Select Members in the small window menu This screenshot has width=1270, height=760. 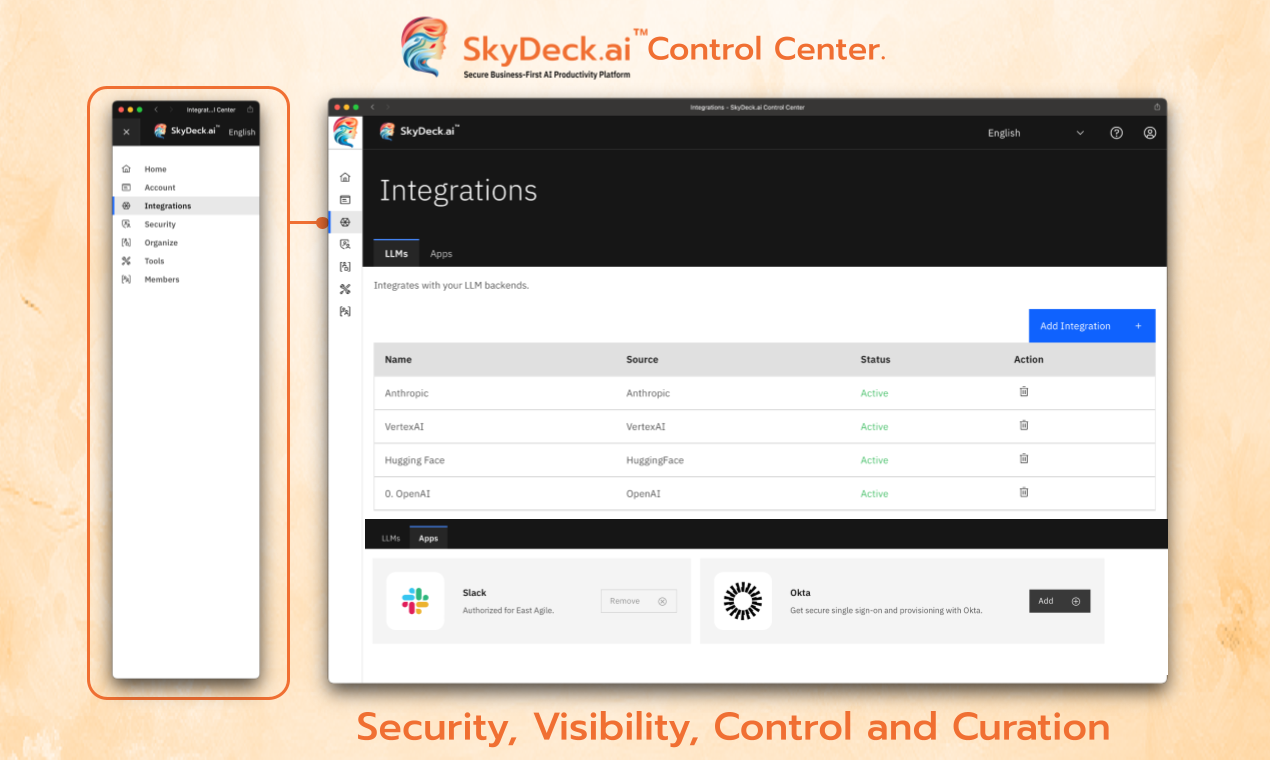(x=186, y=279)
